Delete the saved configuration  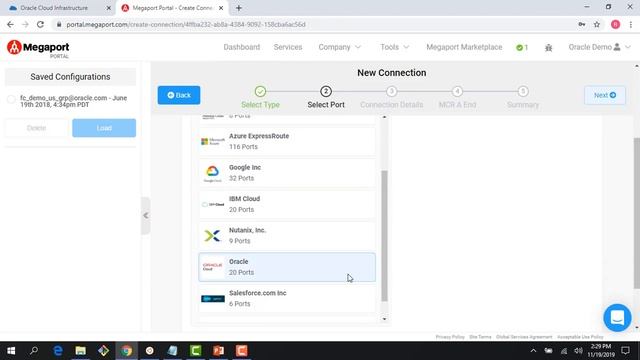tap(36, 128)
